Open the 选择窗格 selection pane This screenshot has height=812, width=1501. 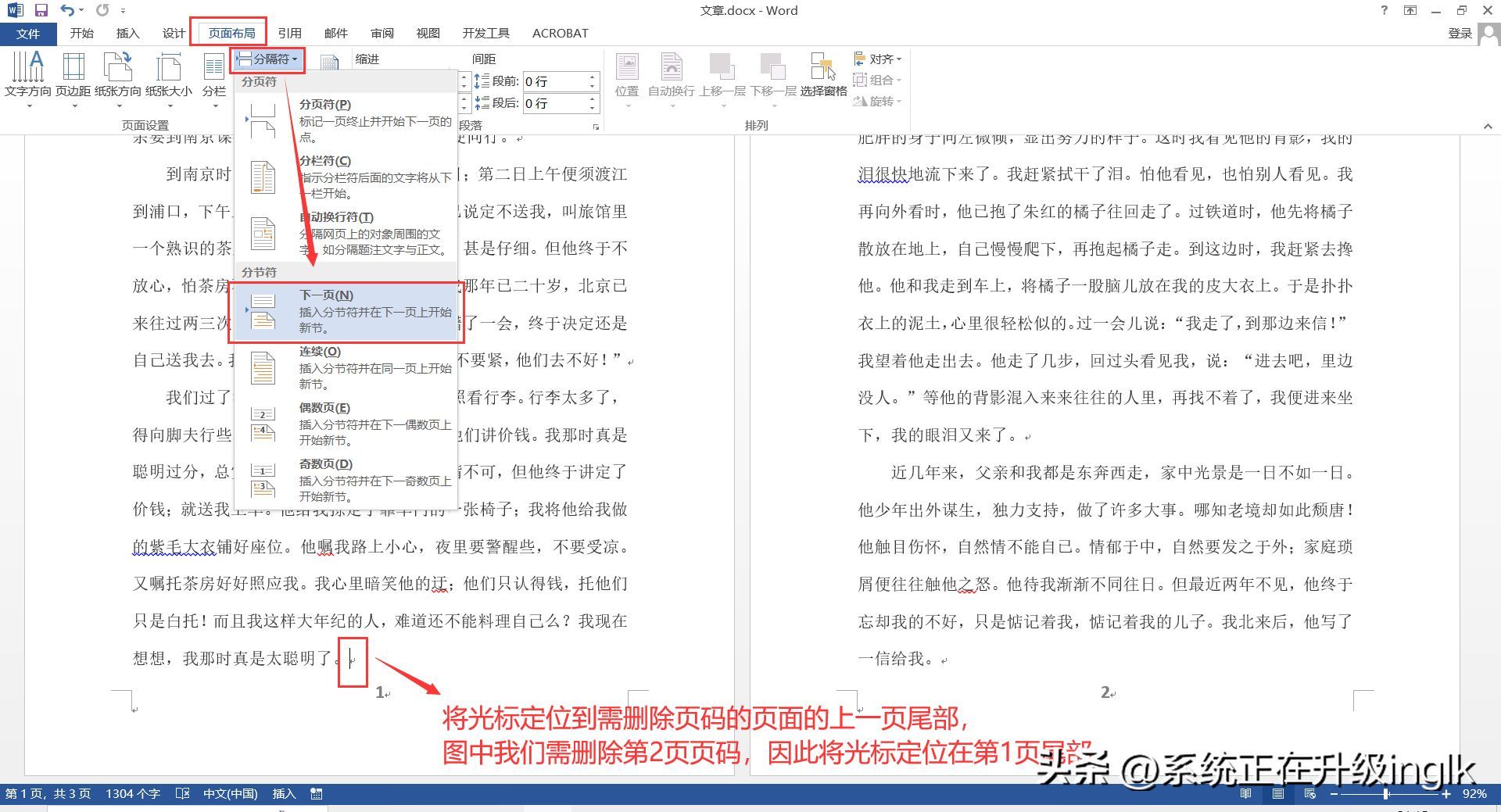[823, 75]
